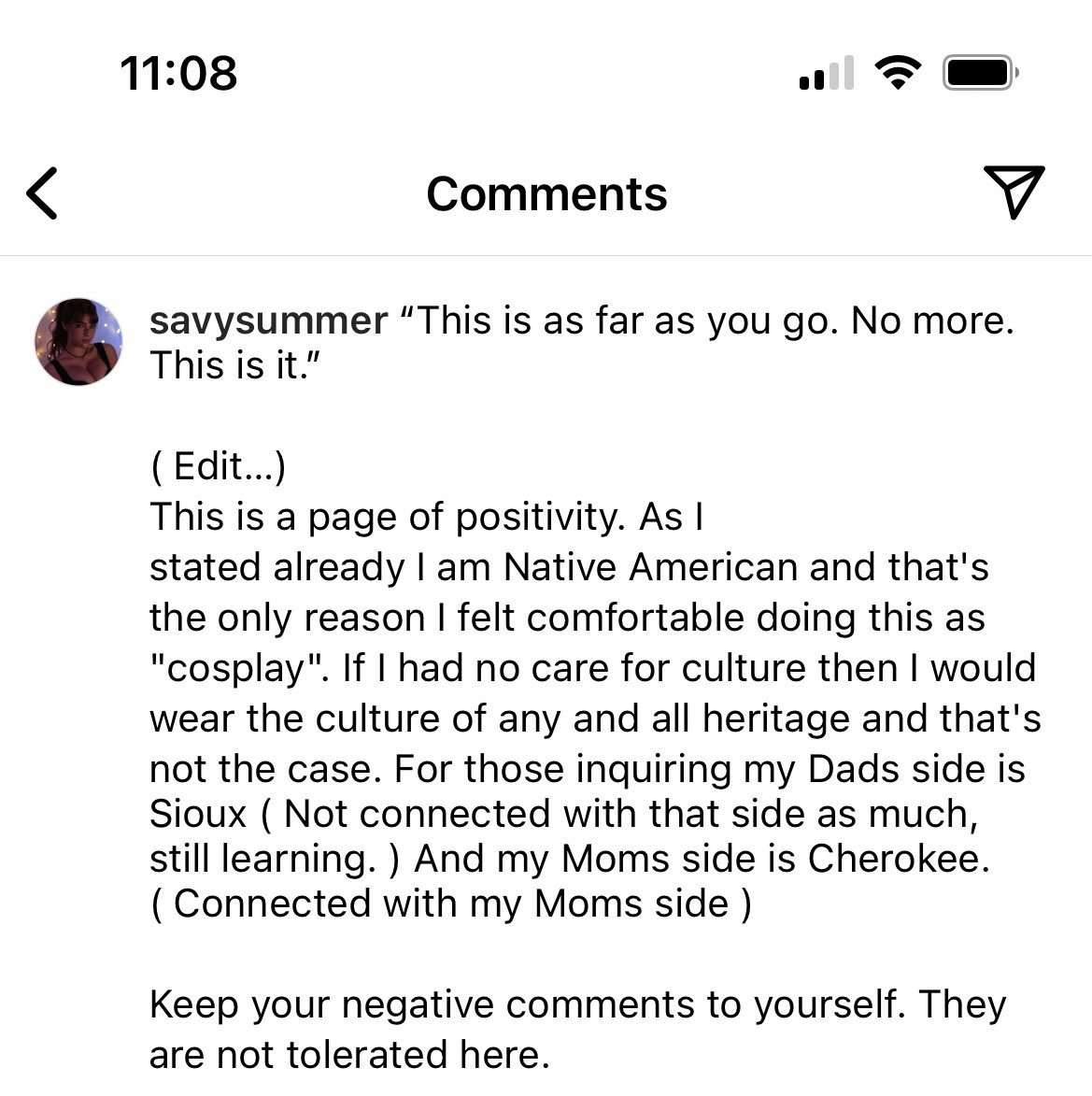Image resolution: width=1092 pixels, height=1096 pixels.
Task: Tap the 11:08 clock in status bar
Action: [178, 73]
